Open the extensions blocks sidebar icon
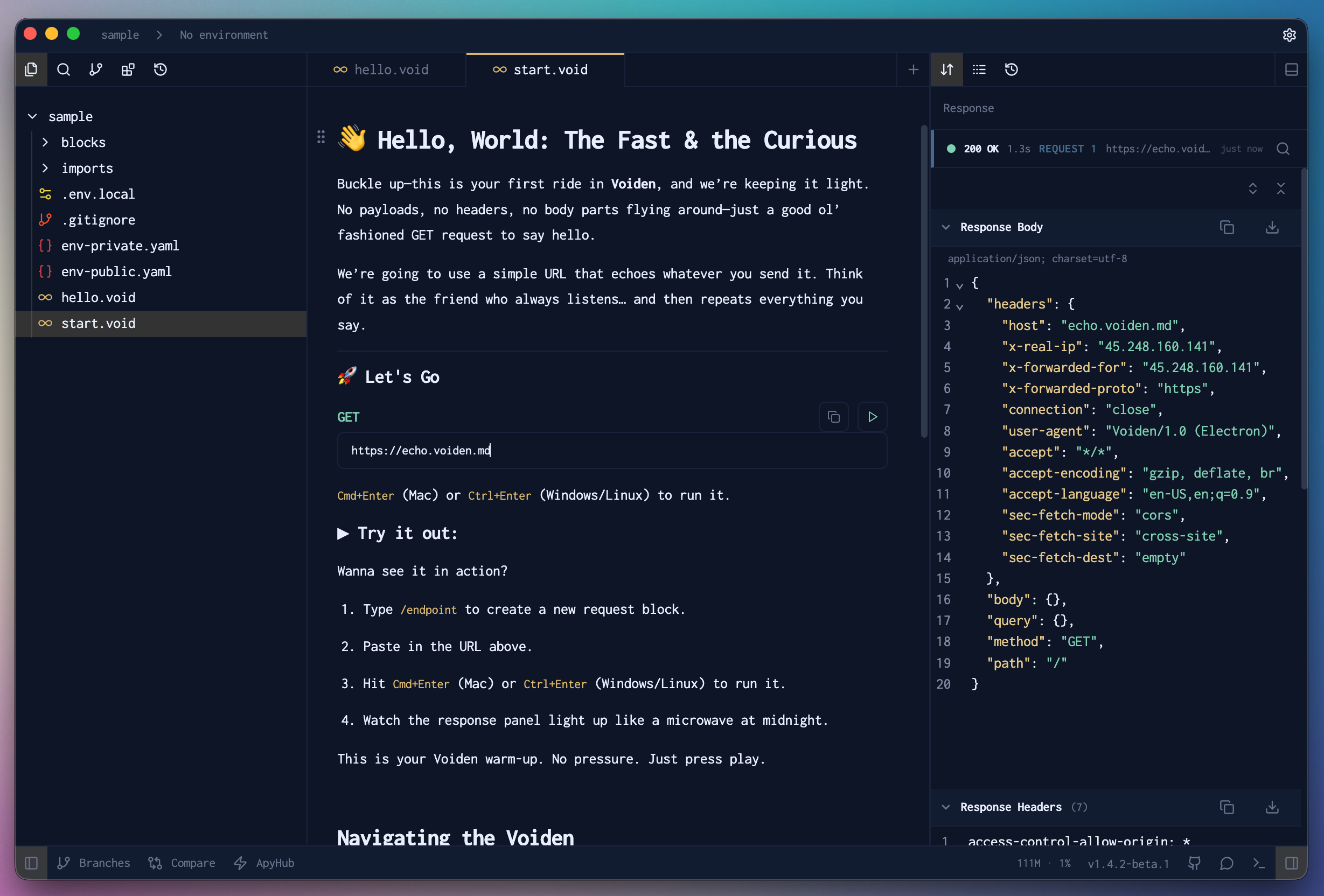The image size is (1324, 896). click(128, 69)
